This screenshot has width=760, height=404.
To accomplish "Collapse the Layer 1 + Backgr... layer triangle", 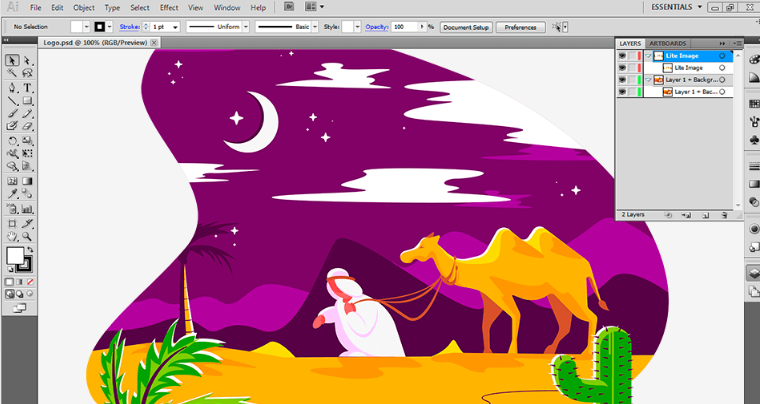I will [x=649, y=80].
